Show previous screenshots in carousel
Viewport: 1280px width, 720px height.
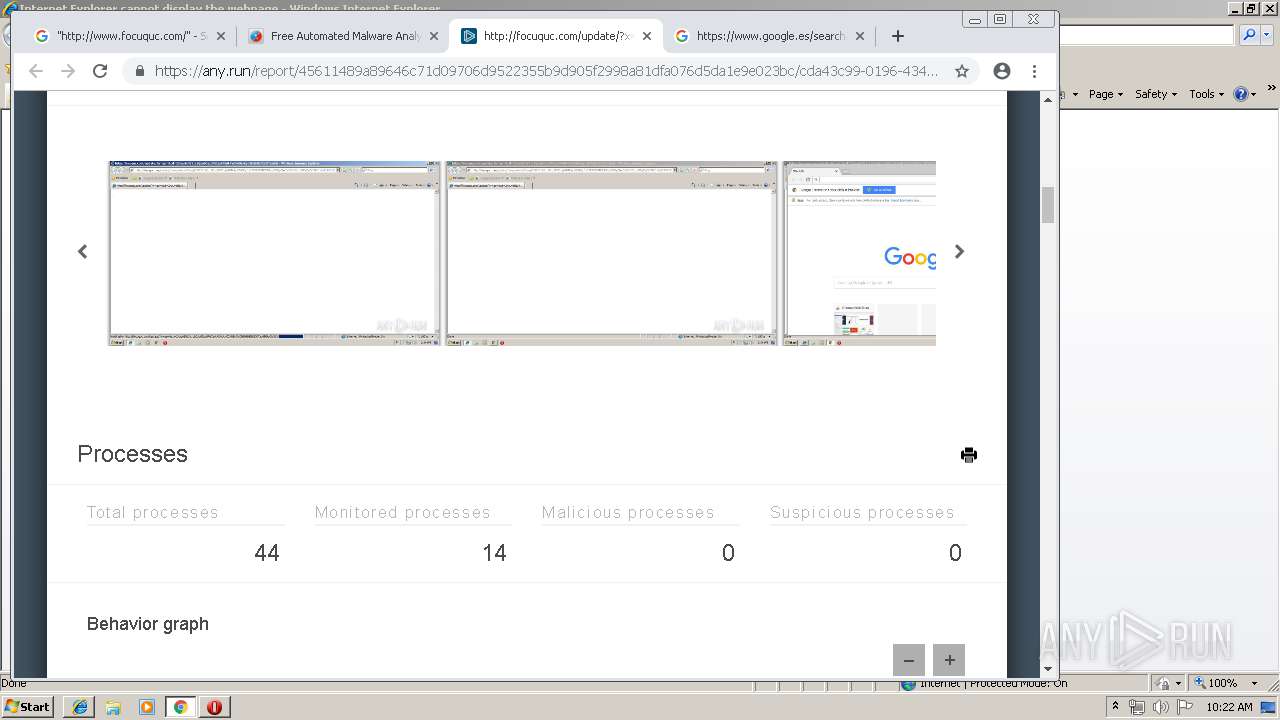[83, 252]
